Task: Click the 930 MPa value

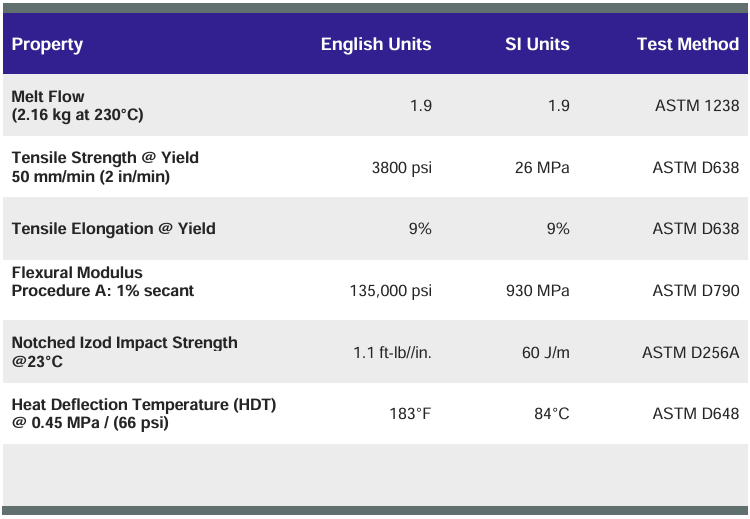Action: tap(538, 291)
